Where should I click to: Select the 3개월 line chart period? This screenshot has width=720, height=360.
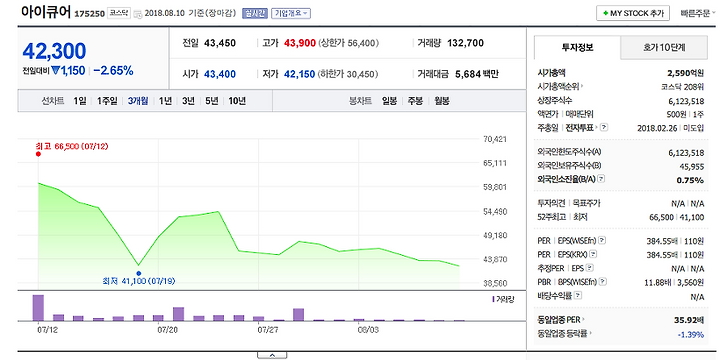click(x=138, y=101)
